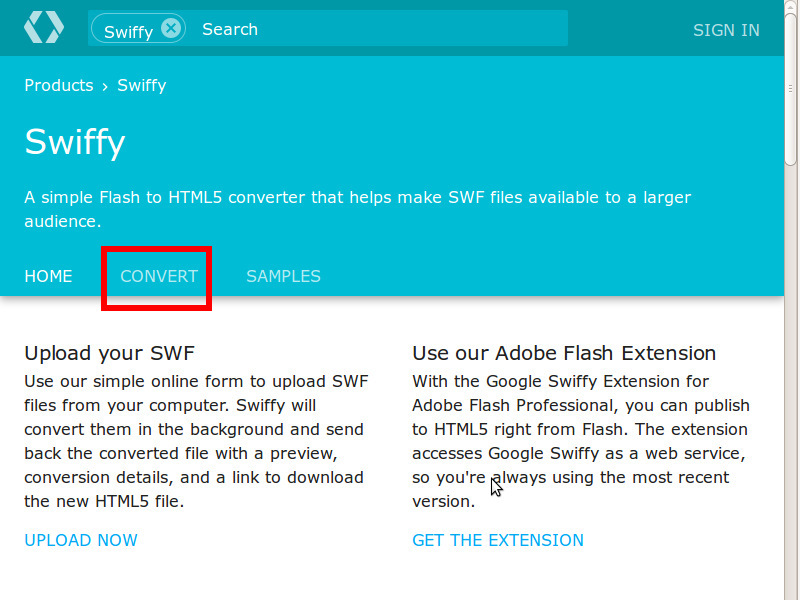
Task: Click GET THE EXTENSION link
Action: point(498,540)
